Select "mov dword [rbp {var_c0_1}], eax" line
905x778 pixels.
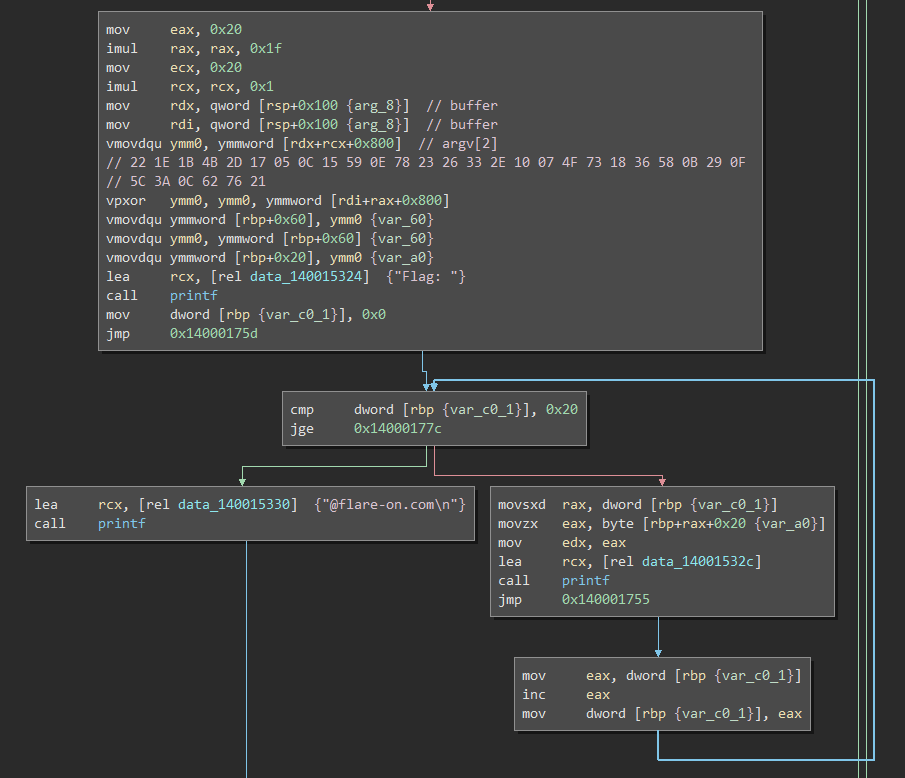(662, 714)
